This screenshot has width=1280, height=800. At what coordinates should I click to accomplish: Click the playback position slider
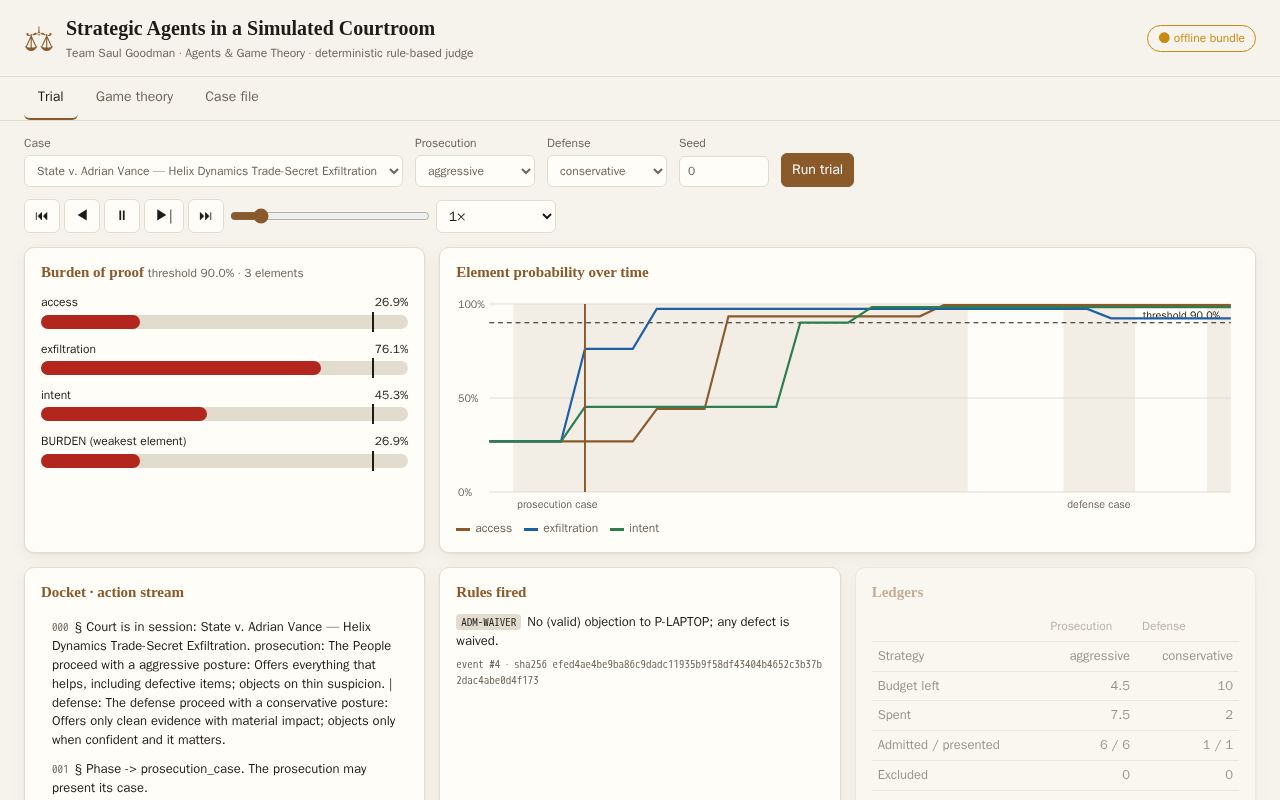[x=330, y=216]
